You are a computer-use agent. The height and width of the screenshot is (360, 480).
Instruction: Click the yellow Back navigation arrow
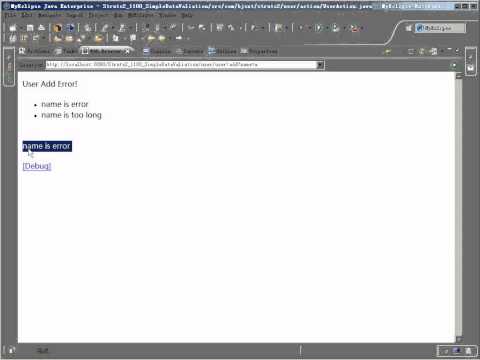pyautogui.click(x=151, y=38)
